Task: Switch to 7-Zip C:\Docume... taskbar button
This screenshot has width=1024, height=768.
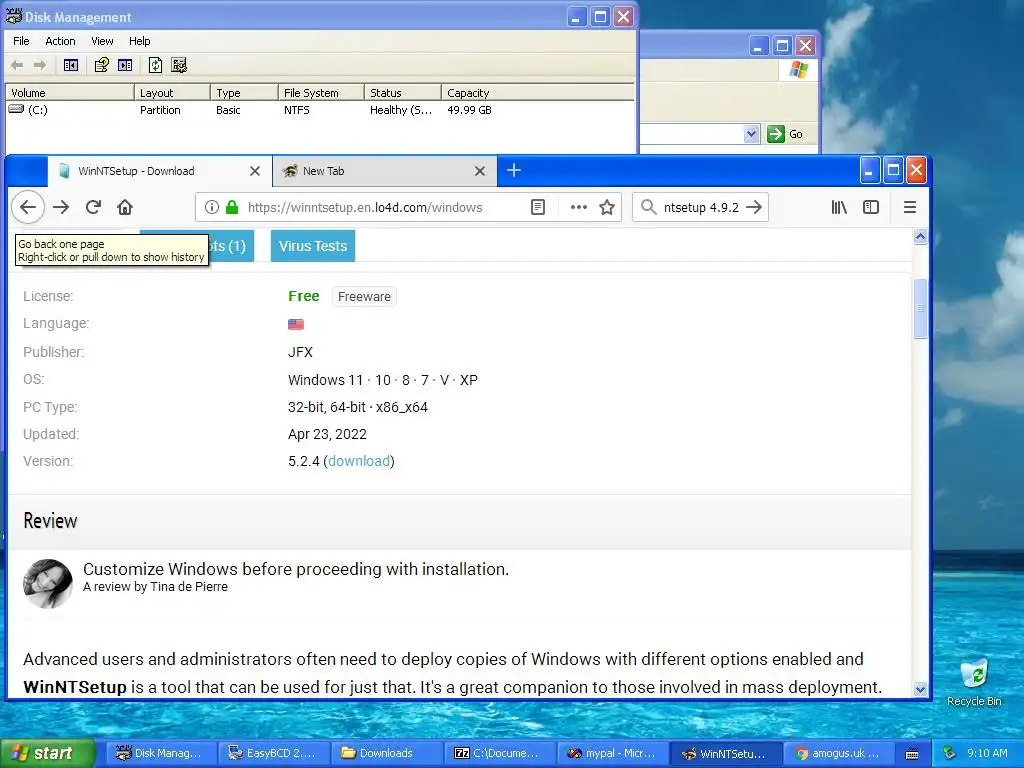Action: (x=500, y=753)
